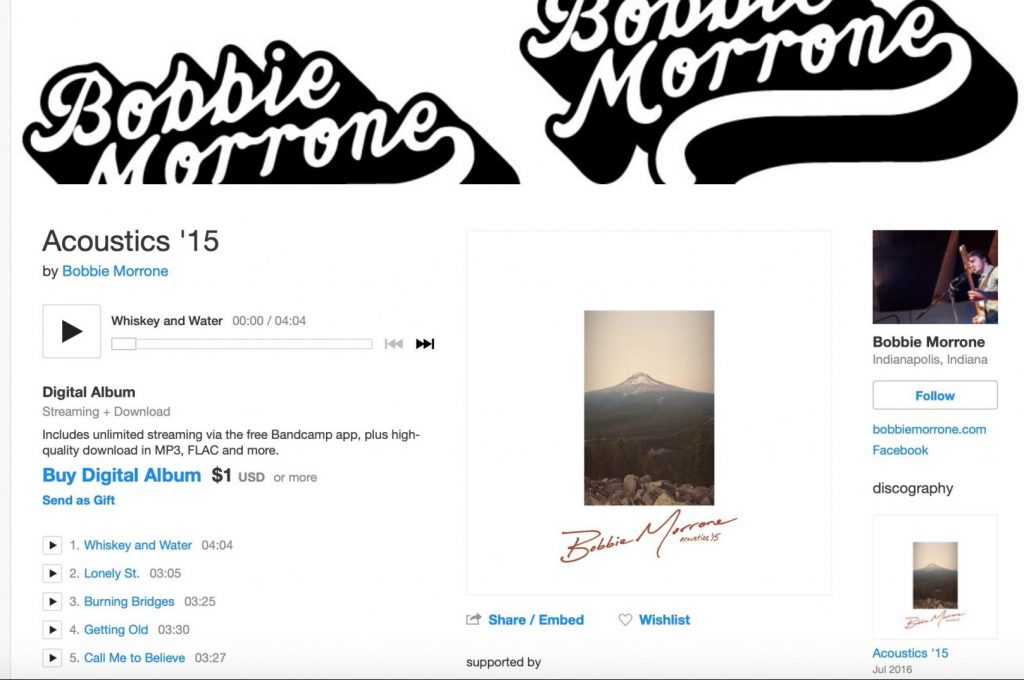Click the Wishlist heart icon
This screenshot has height=680, width=1024.
tap(625, 619)
